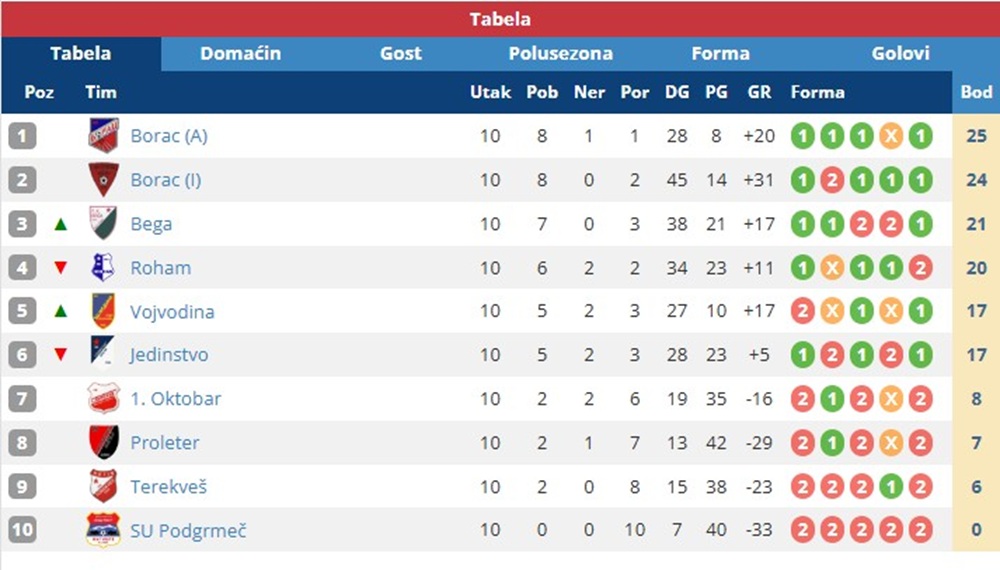
Task: Click the 1. Oktobar team badge
Action: (x=103, y=398)
